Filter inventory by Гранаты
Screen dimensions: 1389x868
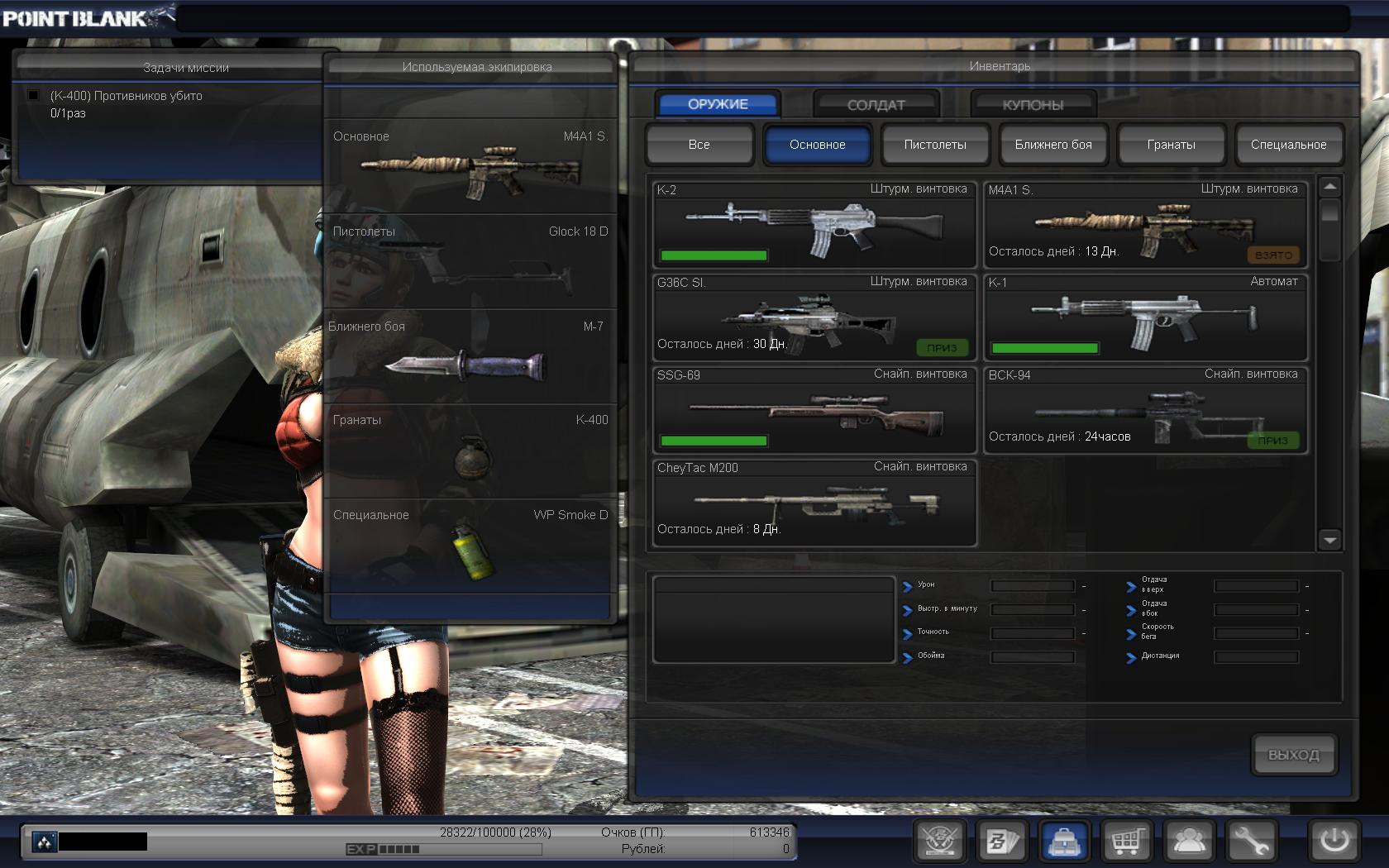point(1171,145)
